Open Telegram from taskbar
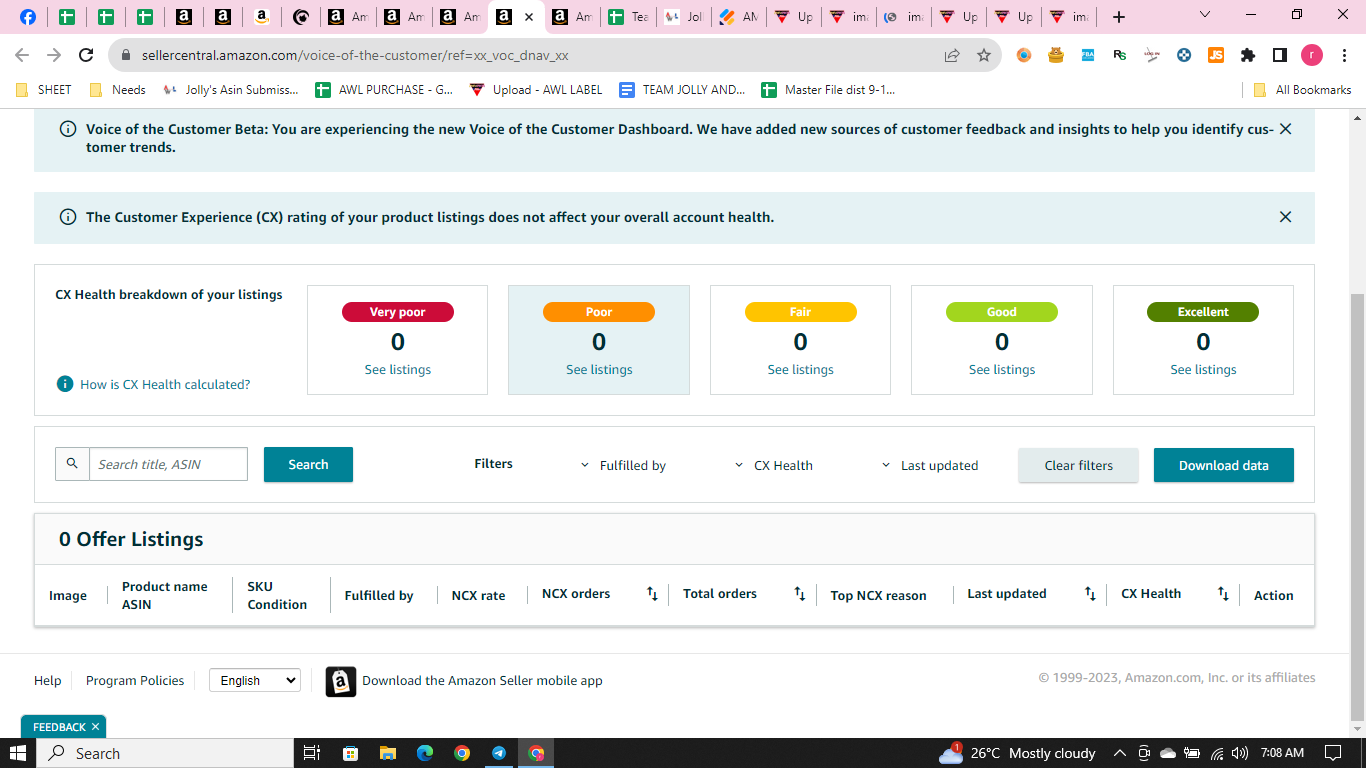The image size is (1366, 768). (499, 753)
